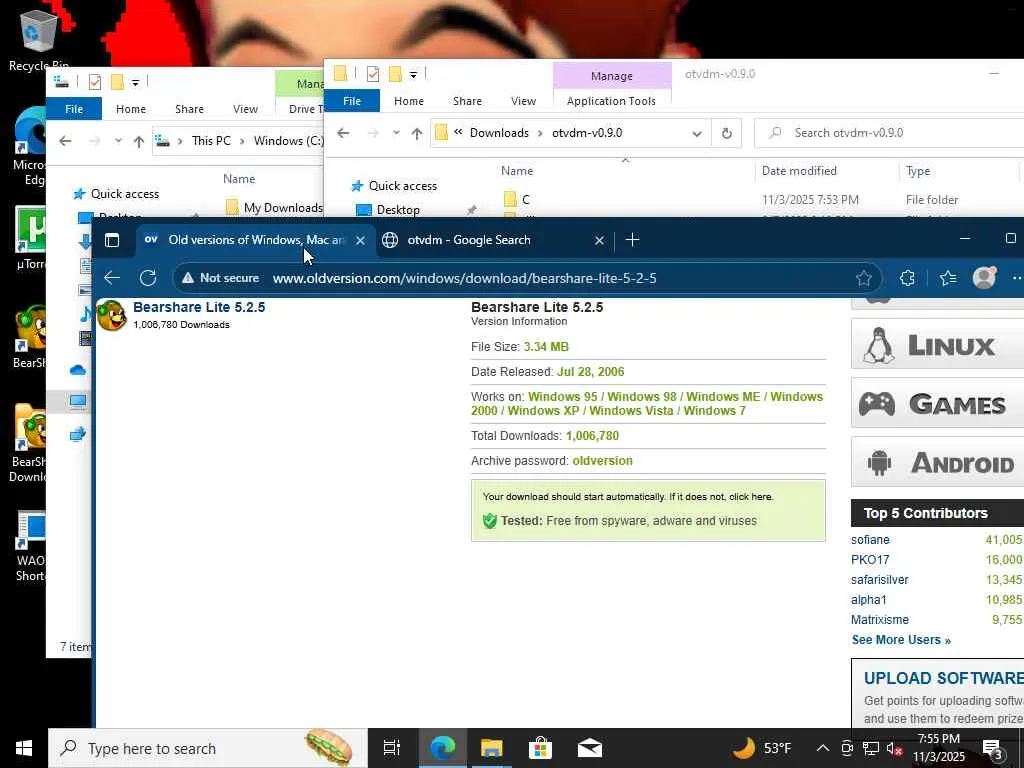Screen dimensions: 1024x768
Task: Open the Application Tools ribbon tab
Action: pos(611,101)
